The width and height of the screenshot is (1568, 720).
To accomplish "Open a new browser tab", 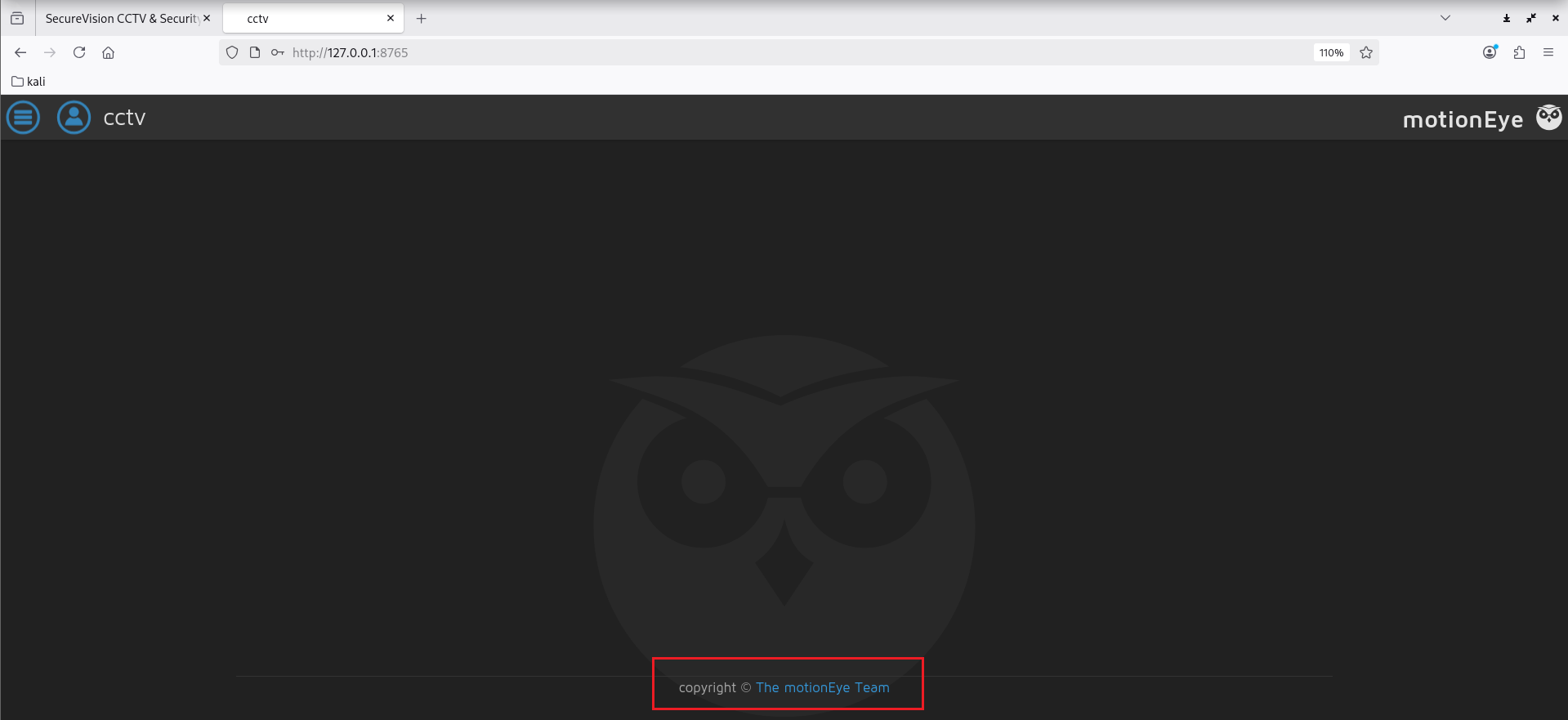I will point(422,18).
